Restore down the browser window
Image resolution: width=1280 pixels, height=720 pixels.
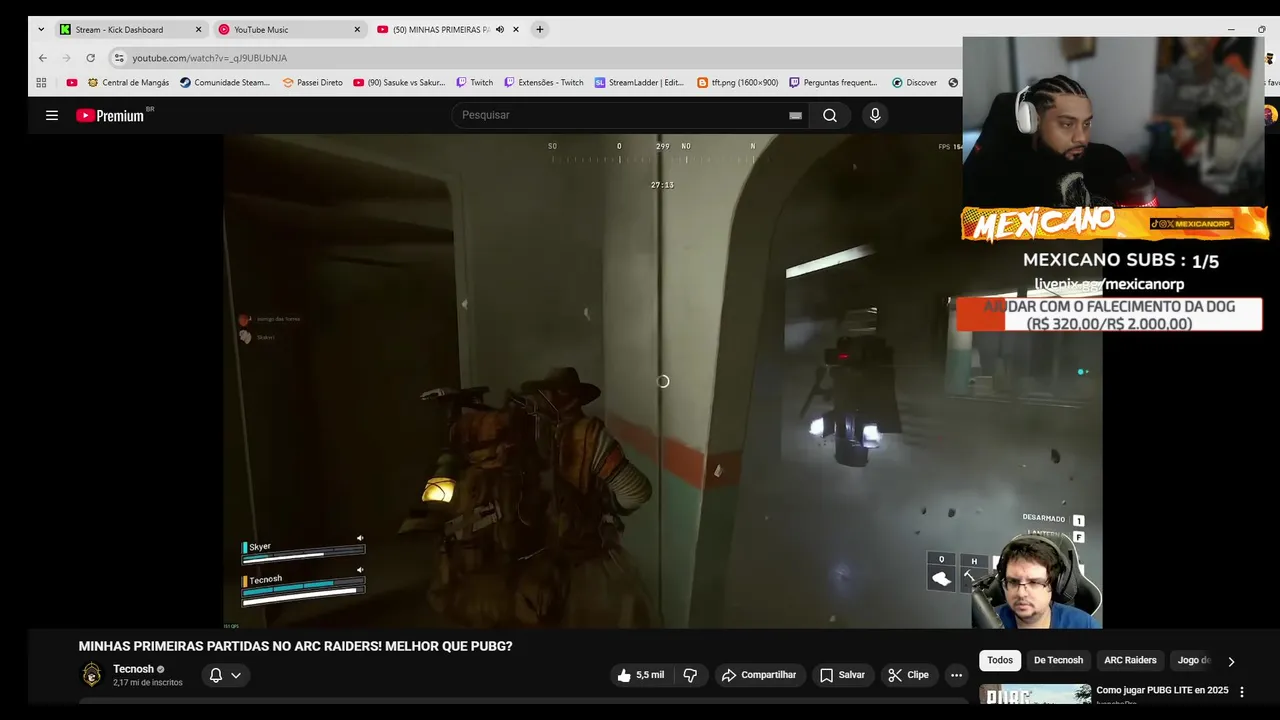tap(1262, 30)
